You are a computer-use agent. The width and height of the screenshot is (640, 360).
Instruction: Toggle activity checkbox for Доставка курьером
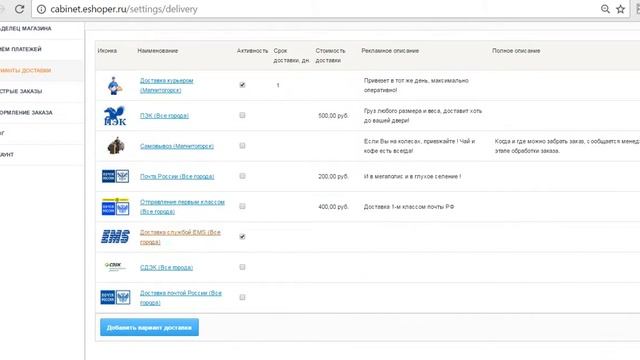[x=242, y=85]
